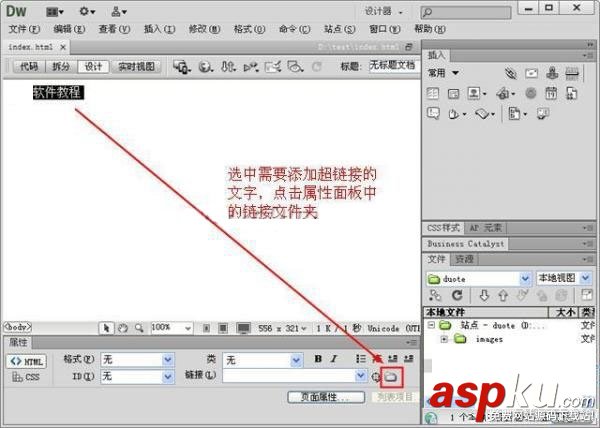Click the Server-Side Include icon

pos(571,93)
